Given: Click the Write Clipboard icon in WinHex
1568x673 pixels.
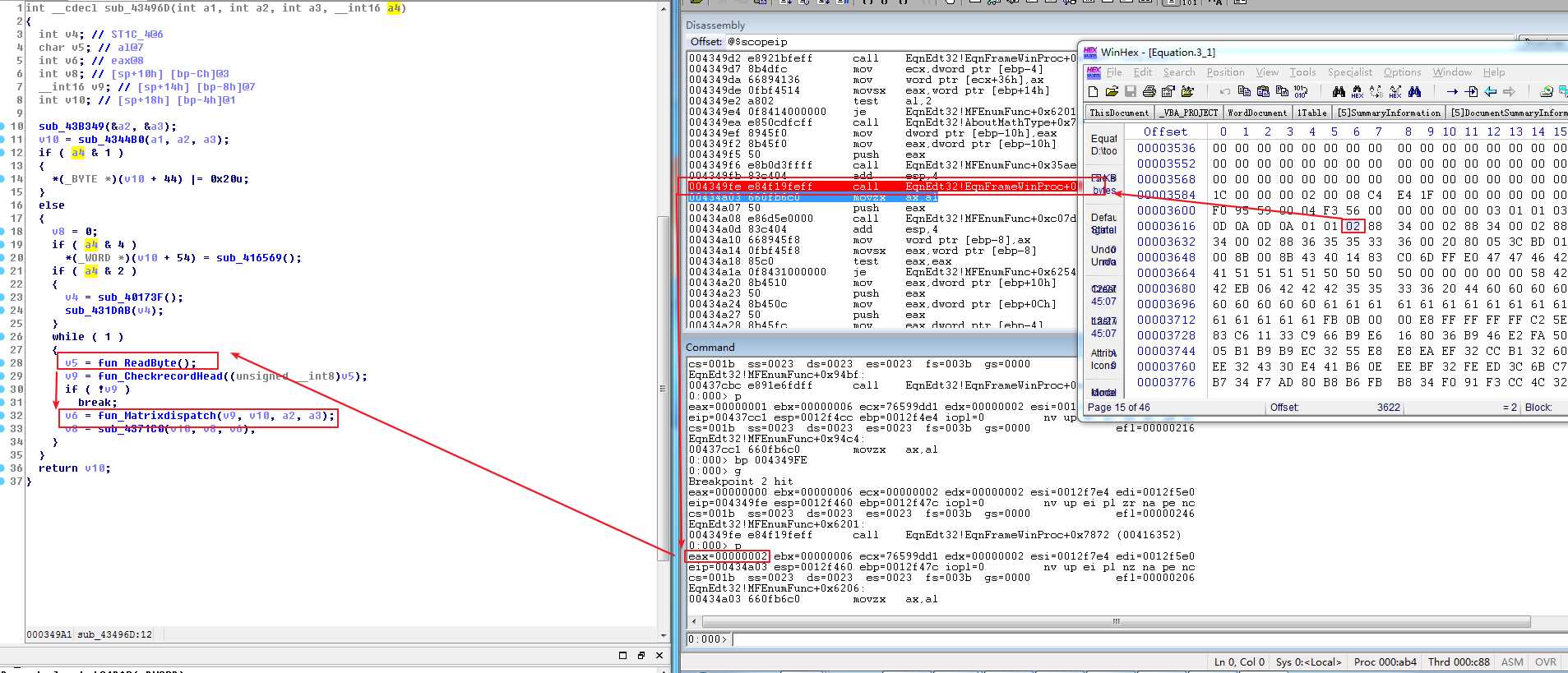Looking at the screenshot, I should [x=1282, y=91].
